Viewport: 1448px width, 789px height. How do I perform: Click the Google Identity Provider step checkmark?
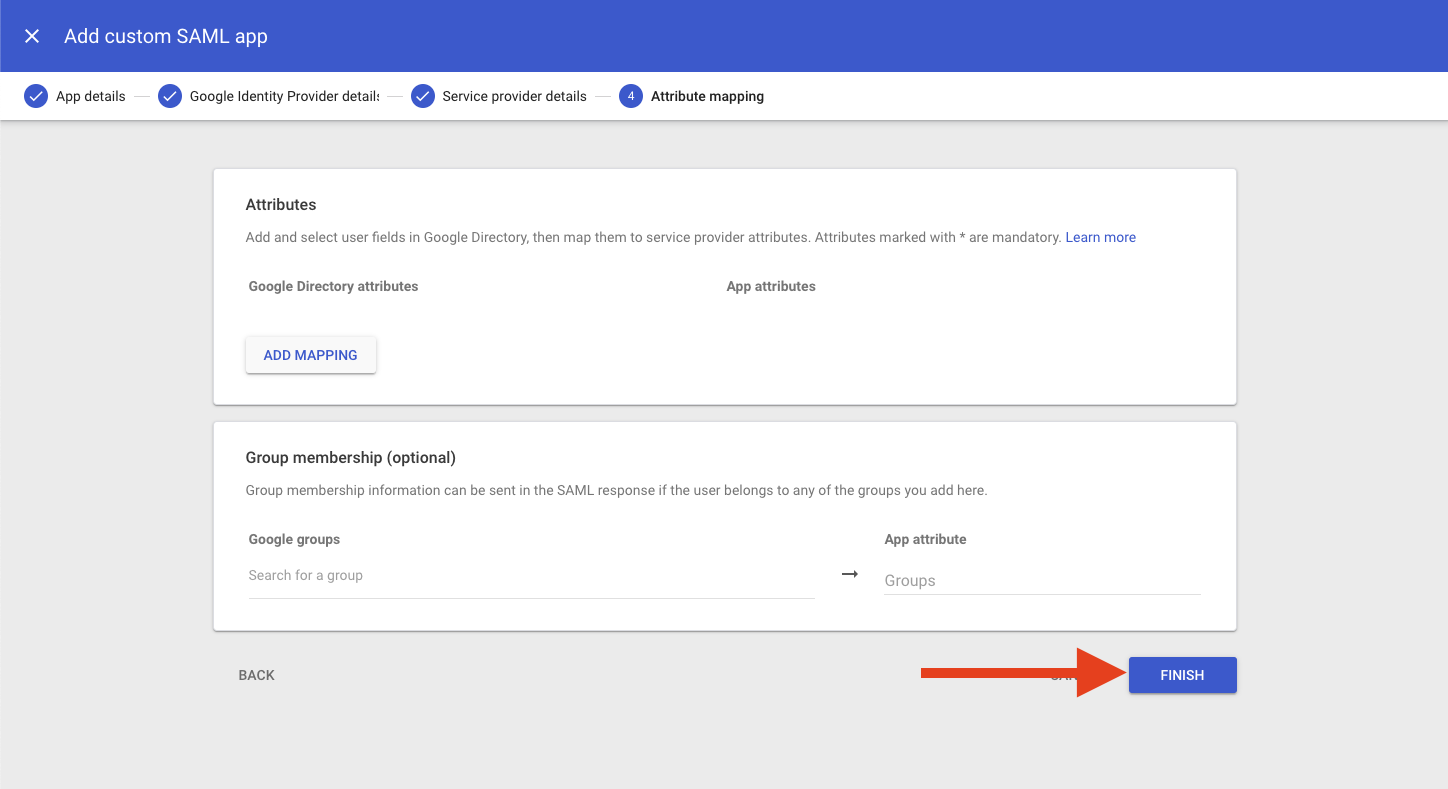170,97
